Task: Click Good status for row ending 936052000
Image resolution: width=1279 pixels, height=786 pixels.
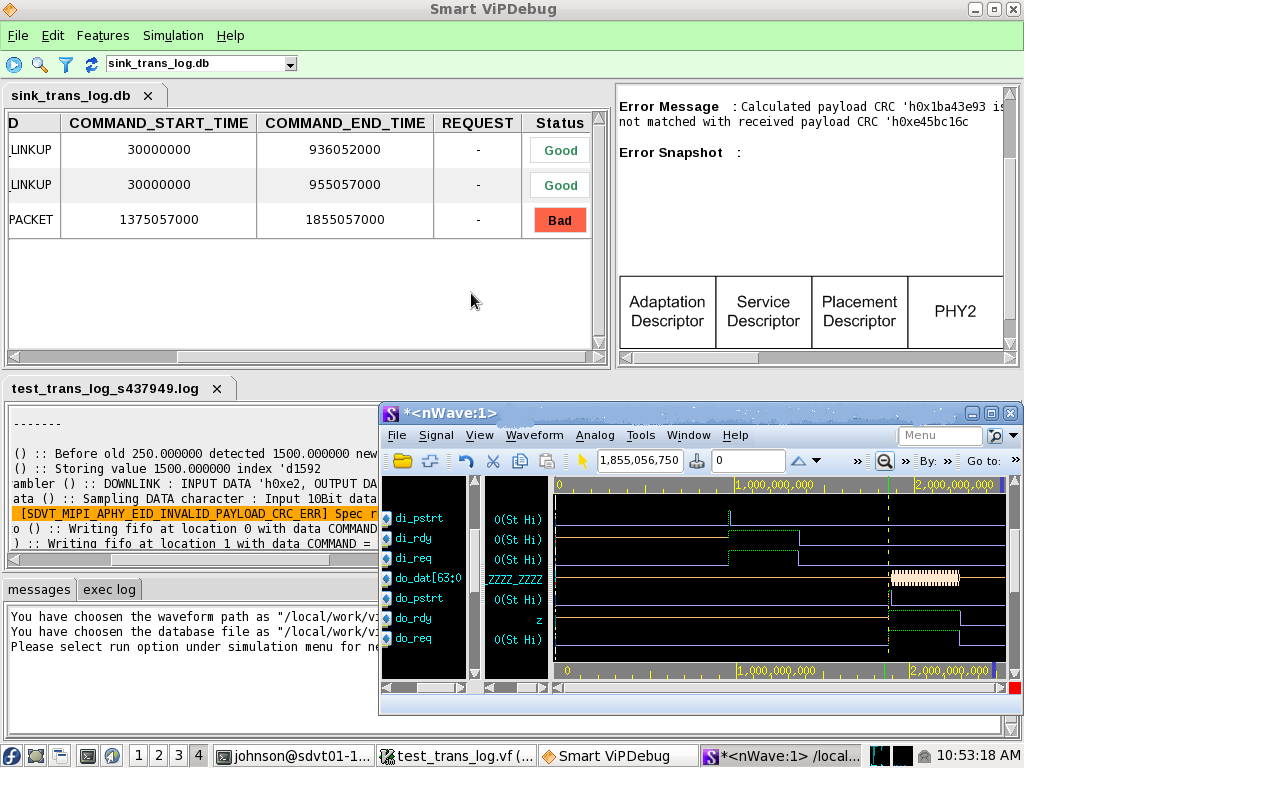Action: tap(560, 151)
